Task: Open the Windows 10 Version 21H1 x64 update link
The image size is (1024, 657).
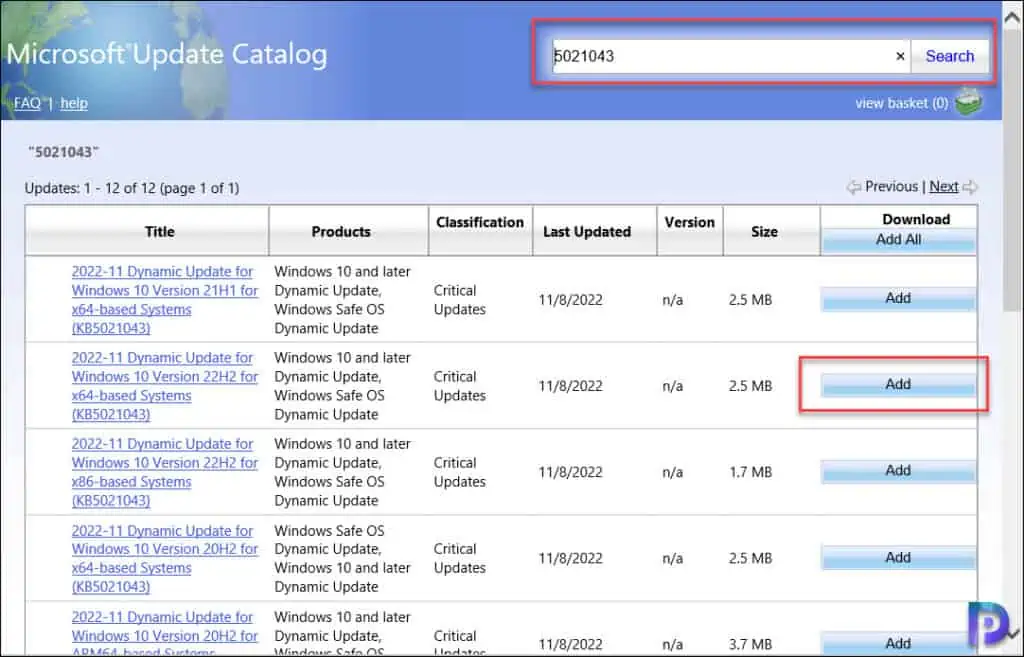Action: pos(165,300)
